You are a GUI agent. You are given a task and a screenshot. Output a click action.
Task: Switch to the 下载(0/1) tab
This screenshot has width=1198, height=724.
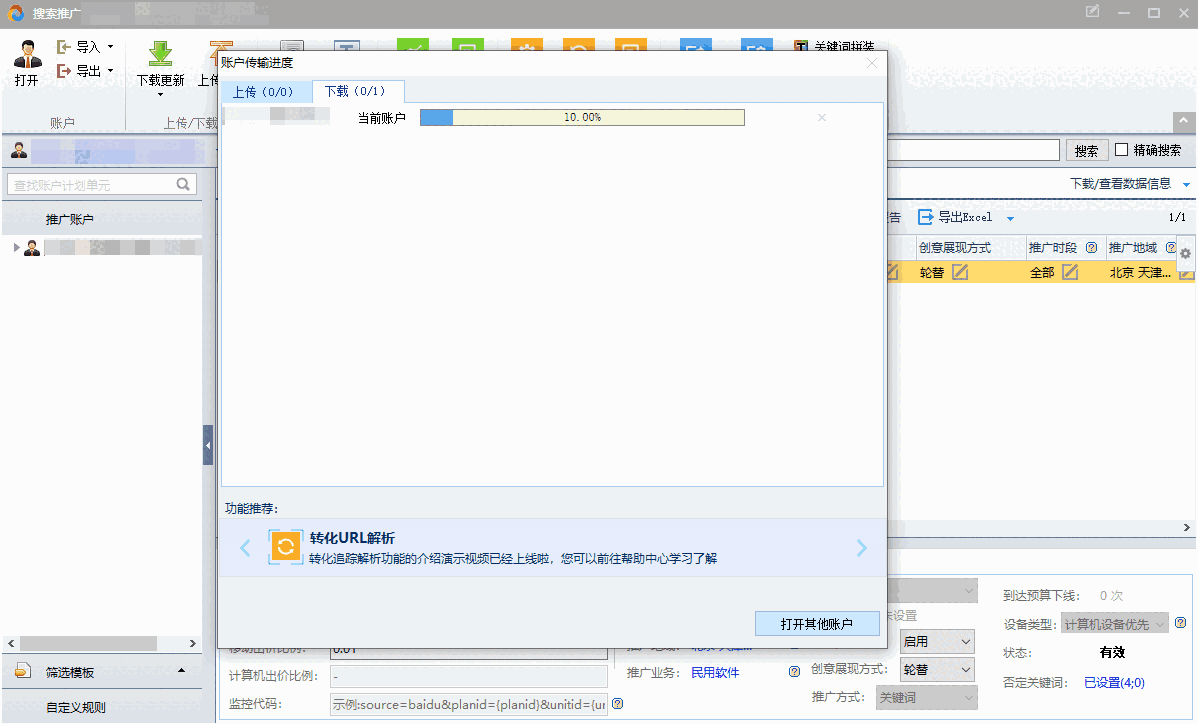coord(357,90)
